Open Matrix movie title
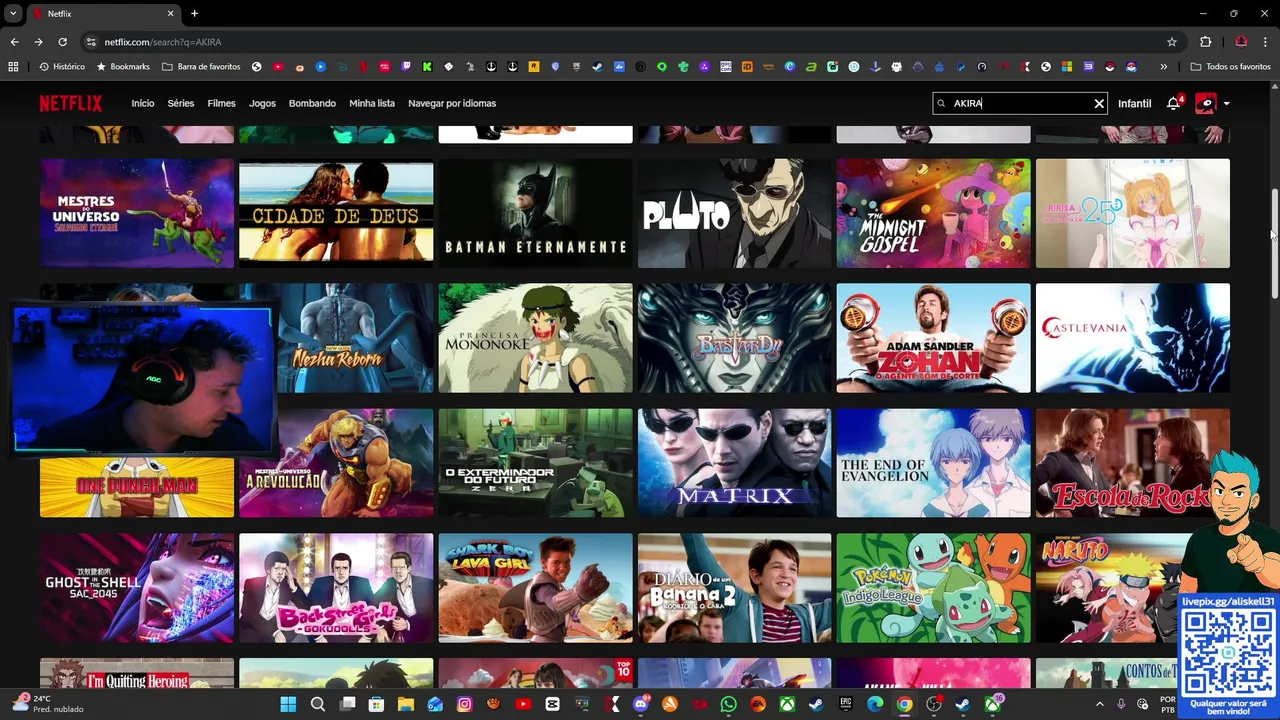 (x=734, y=463)
